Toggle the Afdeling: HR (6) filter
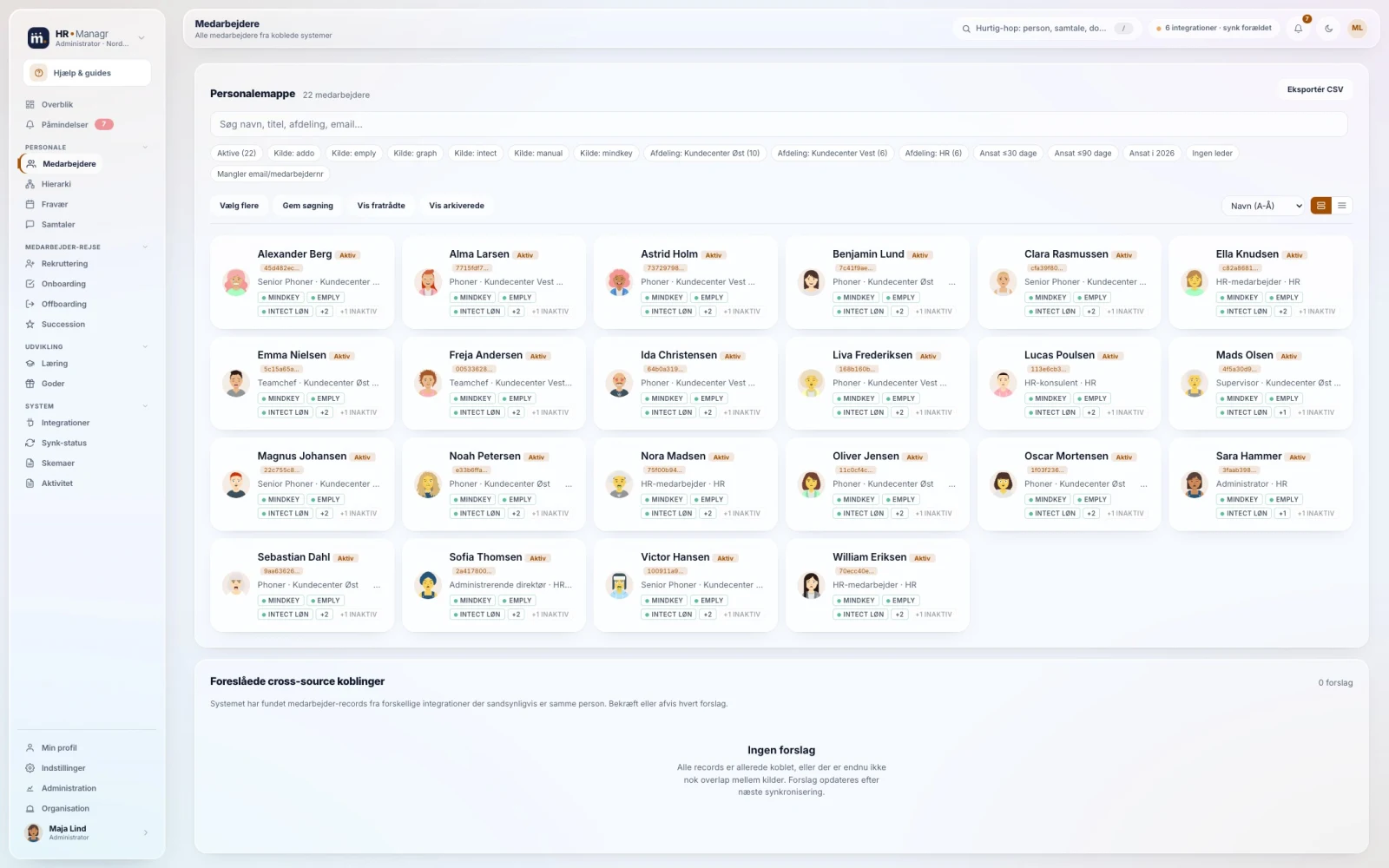The width and height of the screenshot is (1389, 868). (933, 153)
